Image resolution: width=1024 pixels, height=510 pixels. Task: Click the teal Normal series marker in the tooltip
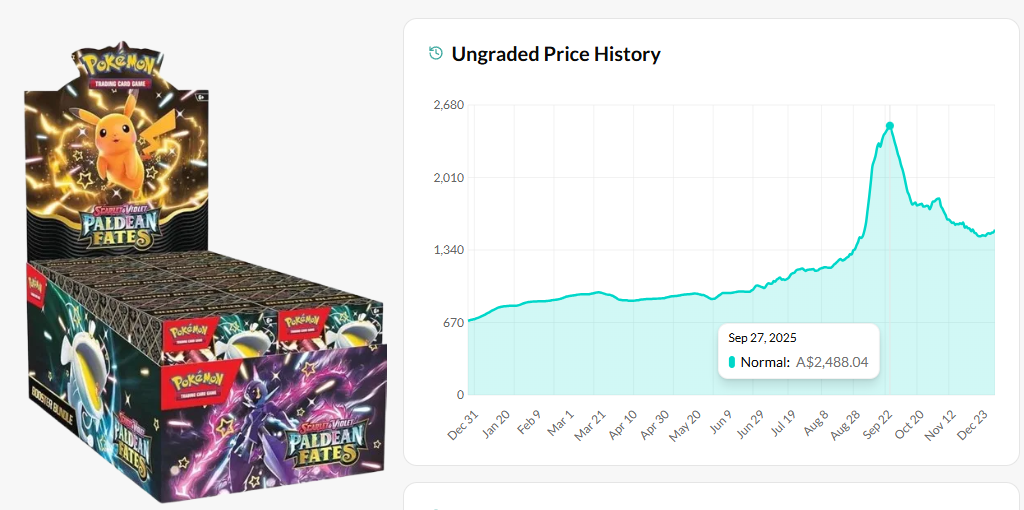click(732, 362)
